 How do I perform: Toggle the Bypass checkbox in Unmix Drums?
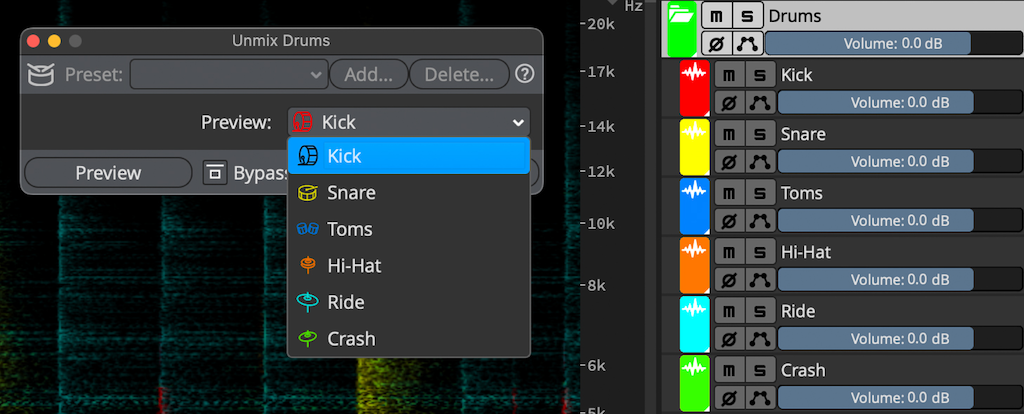[214, 172]
